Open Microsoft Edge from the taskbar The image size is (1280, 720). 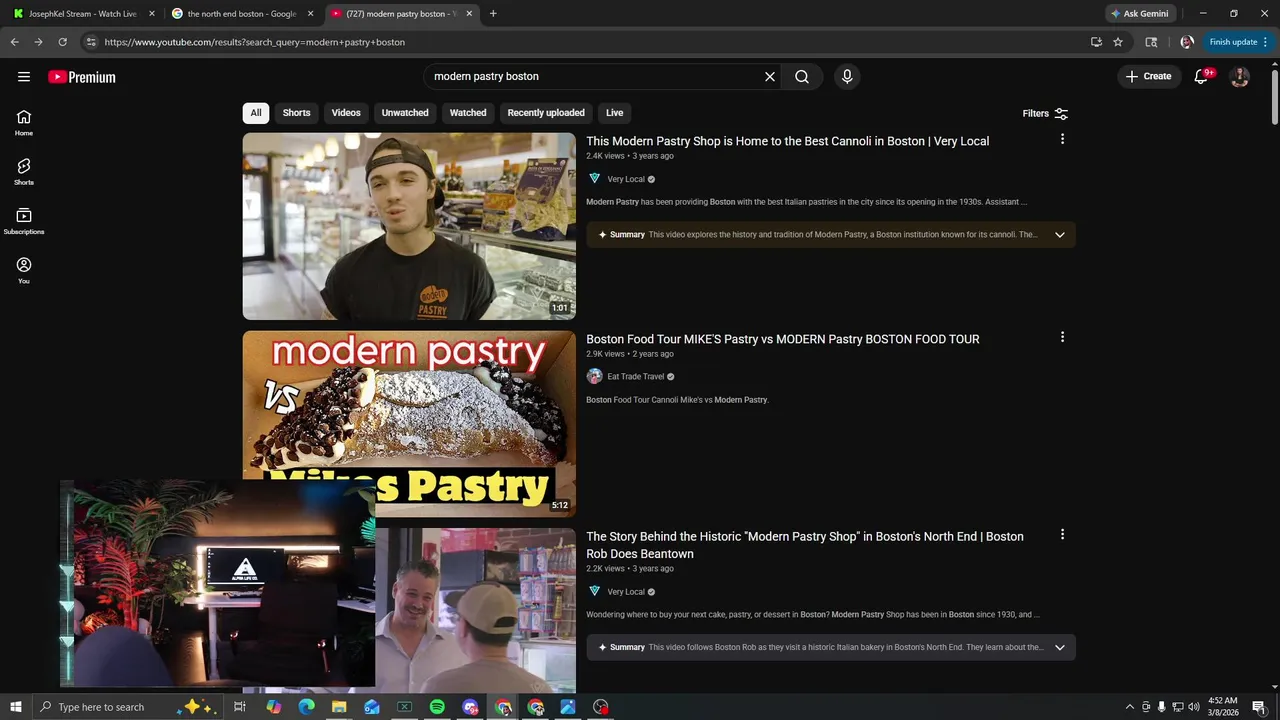(306, 707)
